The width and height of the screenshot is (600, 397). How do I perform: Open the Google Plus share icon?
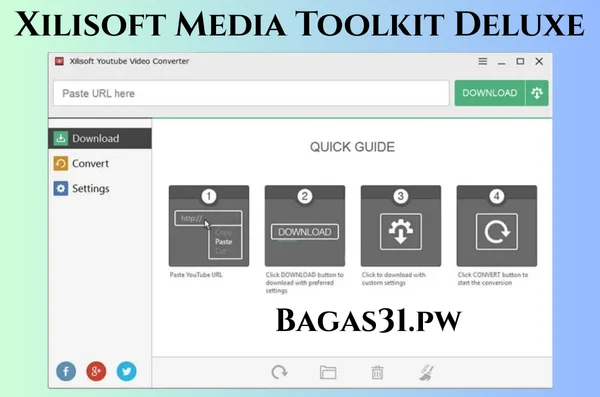click(96, 371)
